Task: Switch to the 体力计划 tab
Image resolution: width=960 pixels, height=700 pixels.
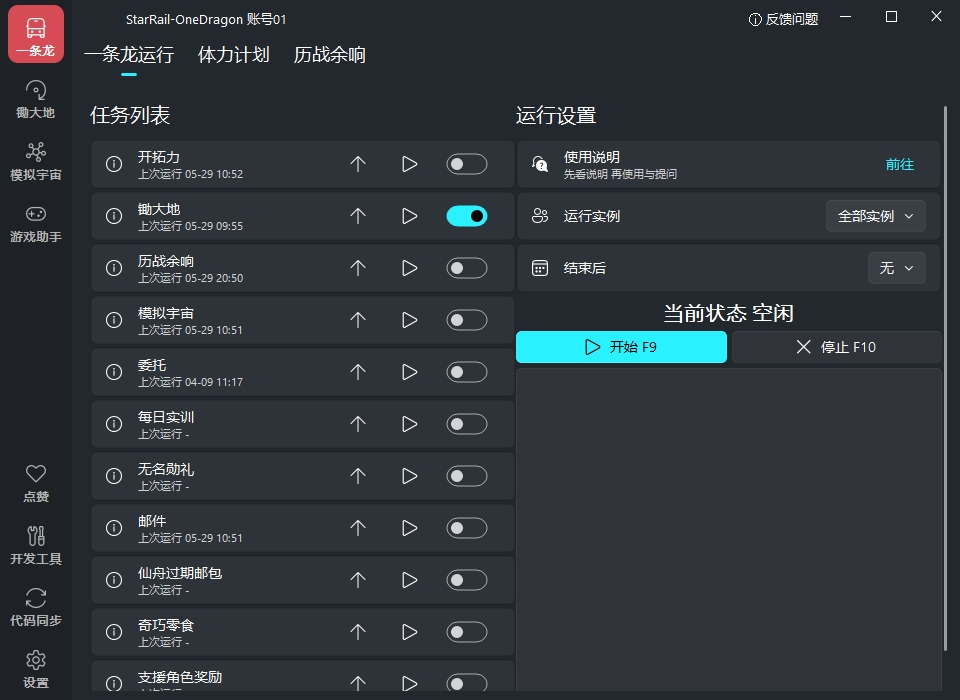Action: pos(231,56)
